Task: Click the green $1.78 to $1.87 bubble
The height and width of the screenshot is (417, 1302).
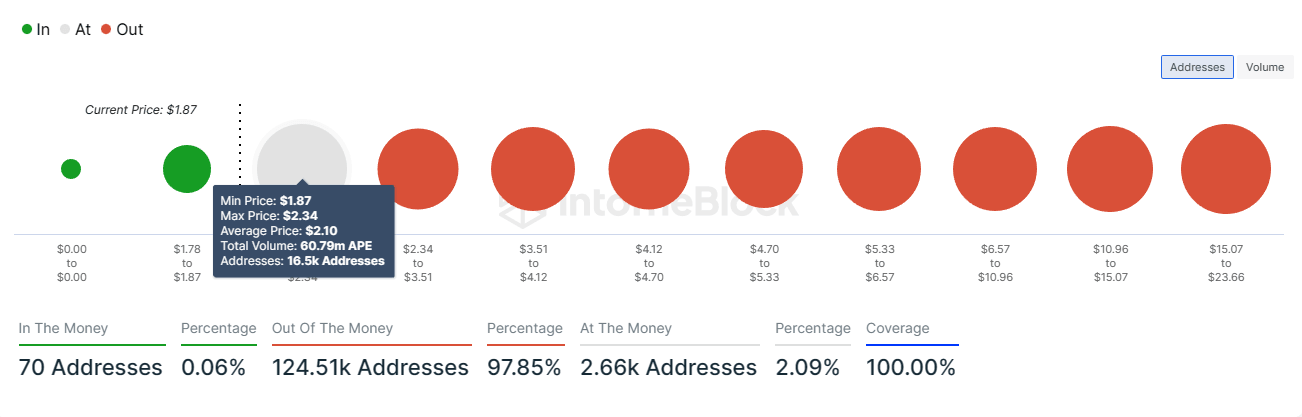Action: coord(186,169)
